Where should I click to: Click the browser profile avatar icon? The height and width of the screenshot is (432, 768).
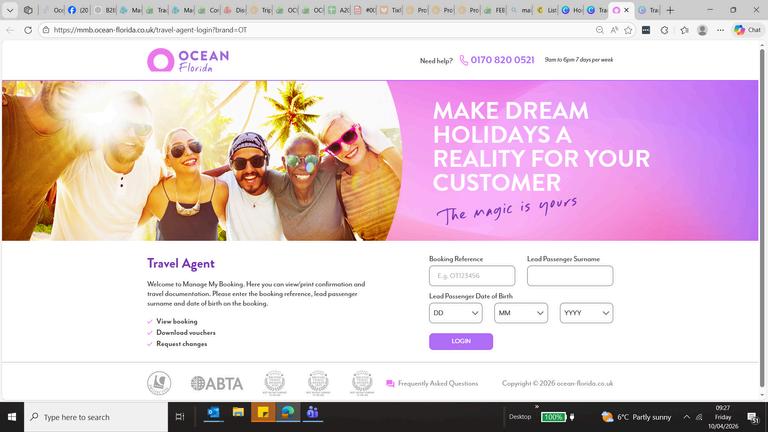[x=702, y=30]
